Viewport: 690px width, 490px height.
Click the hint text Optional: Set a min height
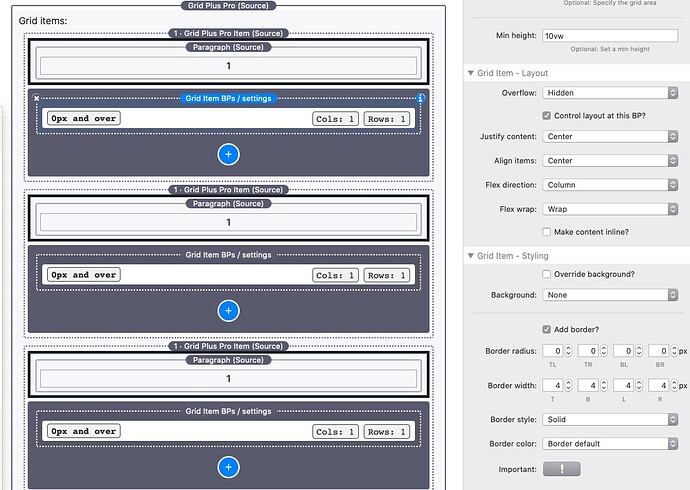point(610,49)
